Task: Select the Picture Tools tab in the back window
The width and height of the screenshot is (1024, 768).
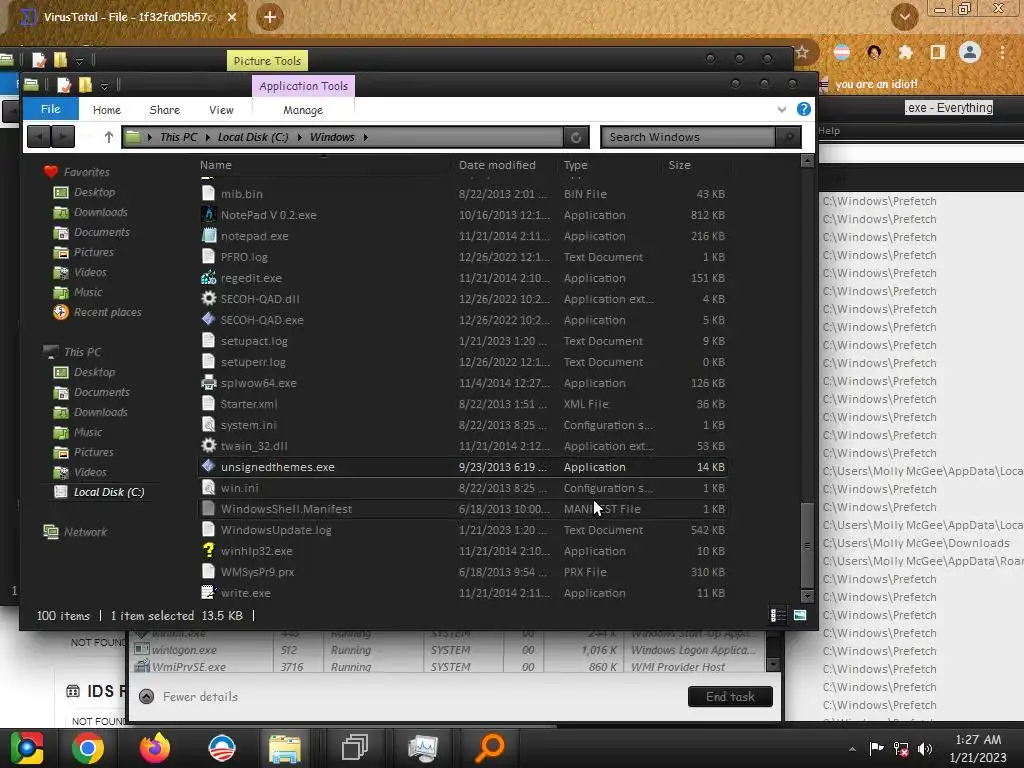Action: click(267, 61)
